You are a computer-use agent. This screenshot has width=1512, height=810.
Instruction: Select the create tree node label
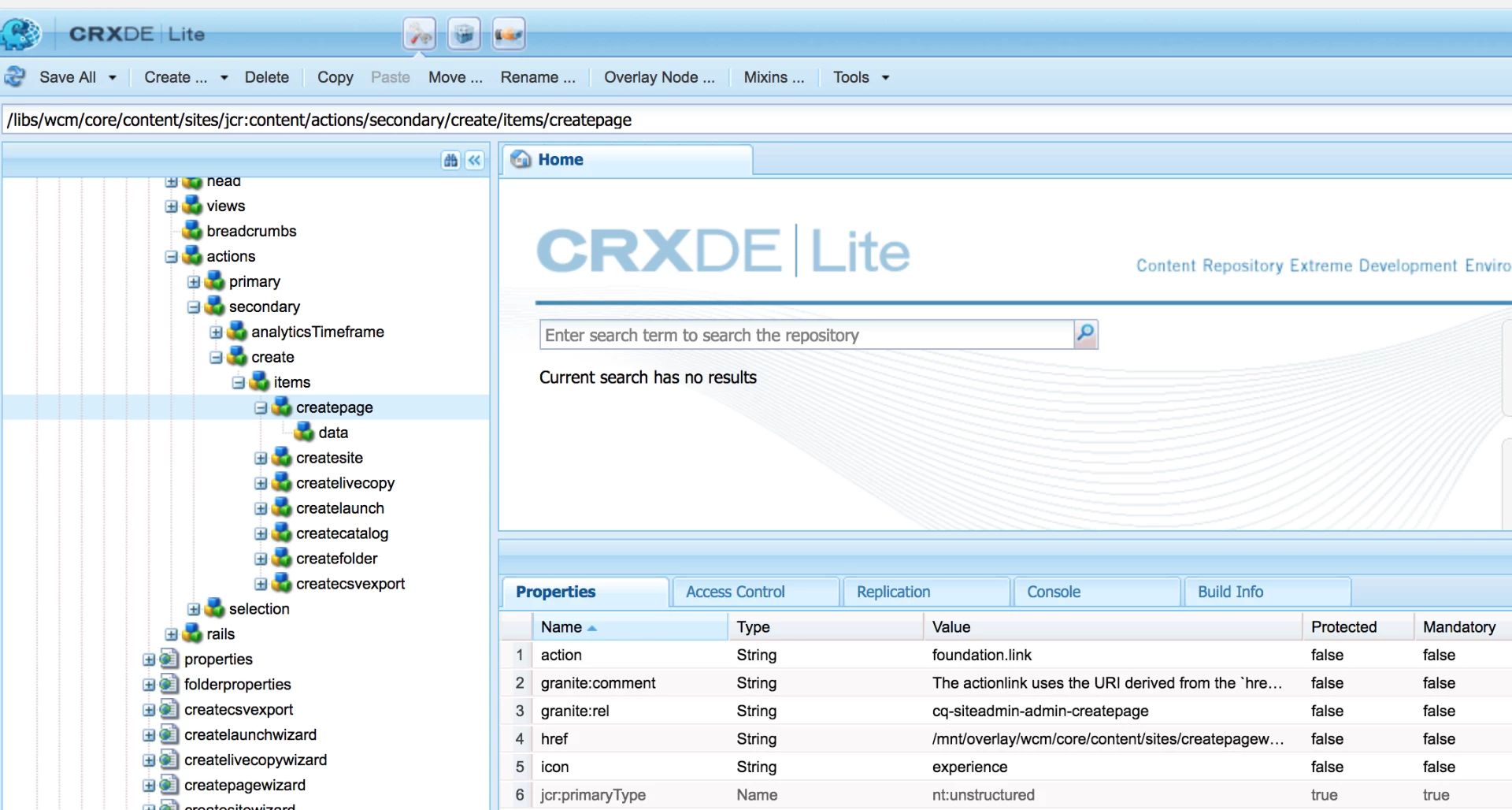coord(272,357)
